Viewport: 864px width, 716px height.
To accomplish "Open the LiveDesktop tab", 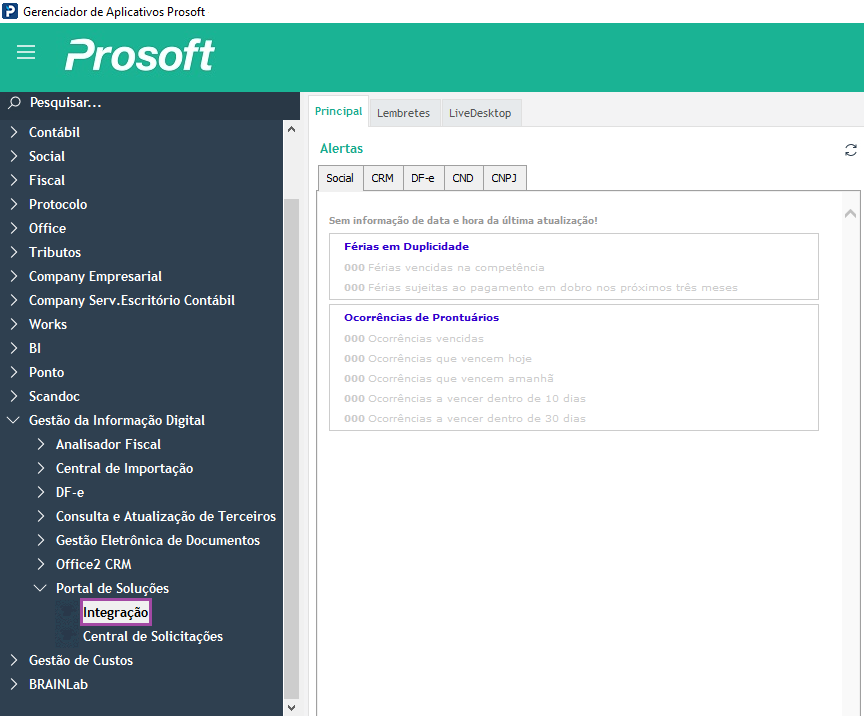I will tap(480, 113).
